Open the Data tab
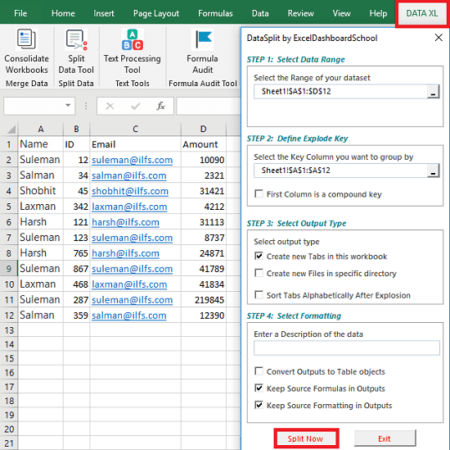The height and width of the screenshot is (450, 450). [260, 13]
